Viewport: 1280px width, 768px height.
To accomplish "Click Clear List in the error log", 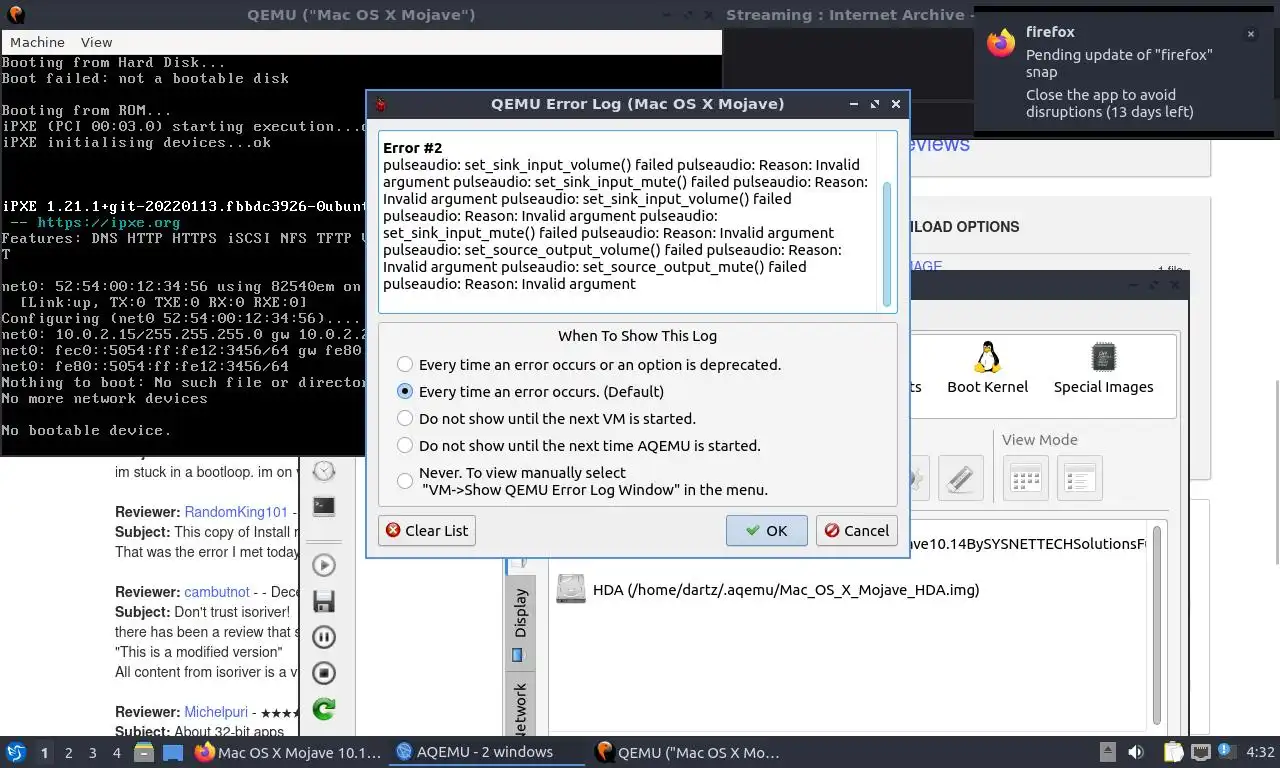I will [x=426, y=530].
